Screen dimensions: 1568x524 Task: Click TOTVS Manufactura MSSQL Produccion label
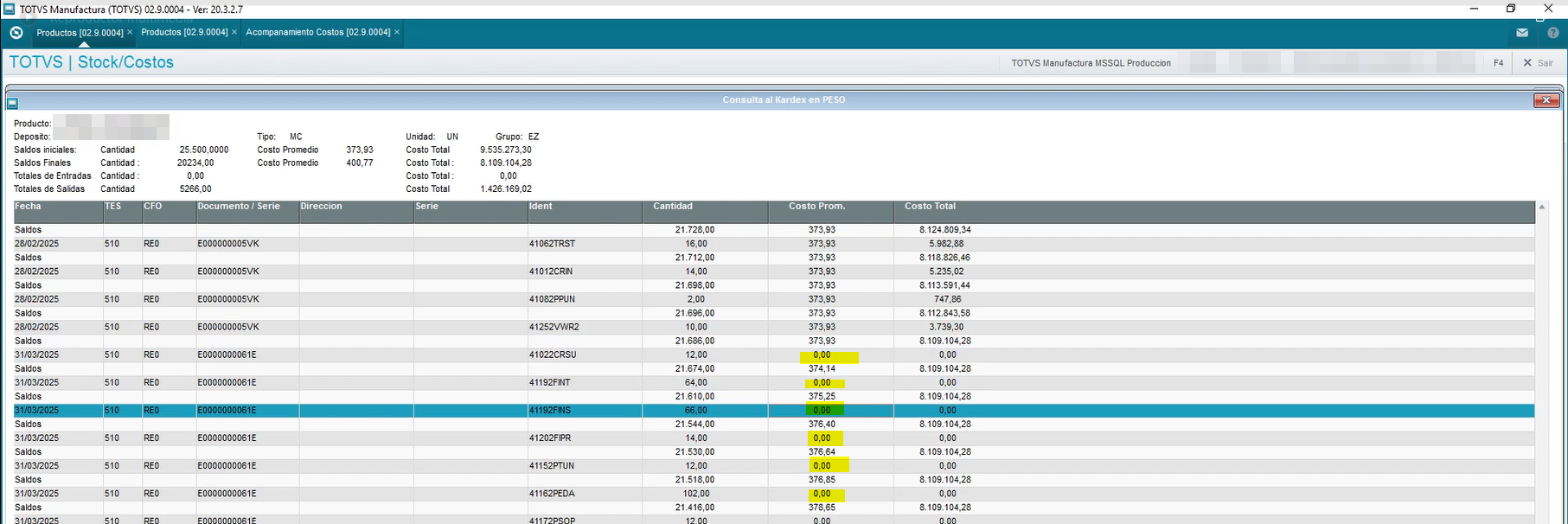pyautogui.click(x=1091, y=63)
